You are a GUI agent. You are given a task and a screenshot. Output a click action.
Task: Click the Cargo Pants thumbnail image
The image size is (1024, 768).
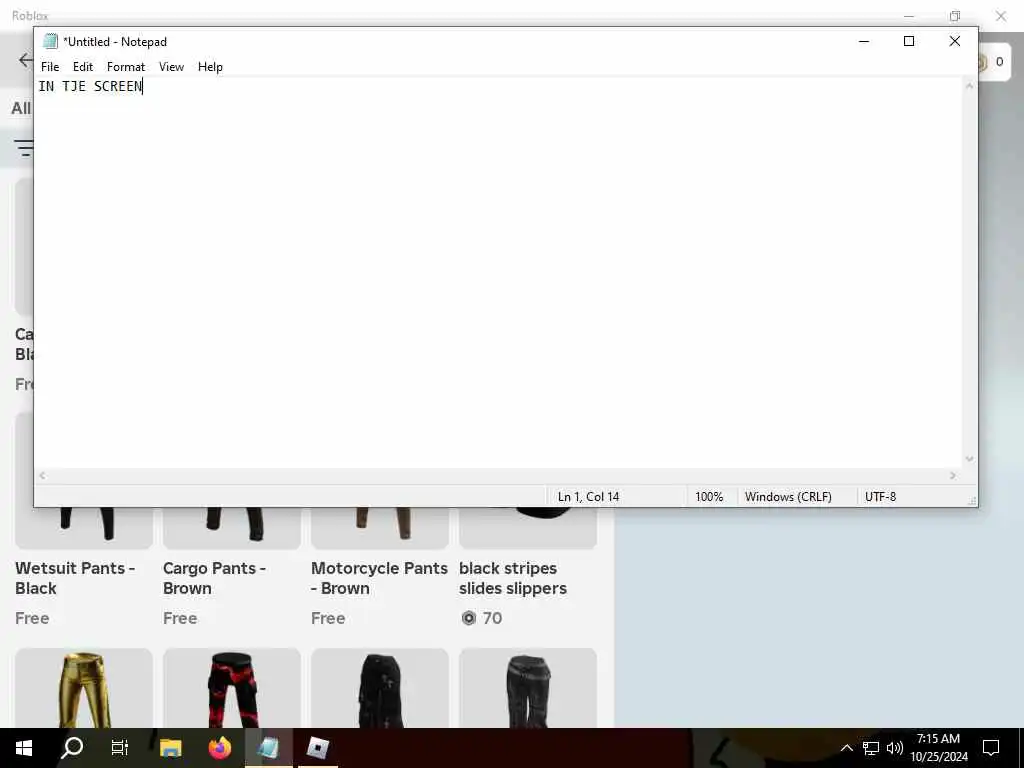click(x=232, y=528)
